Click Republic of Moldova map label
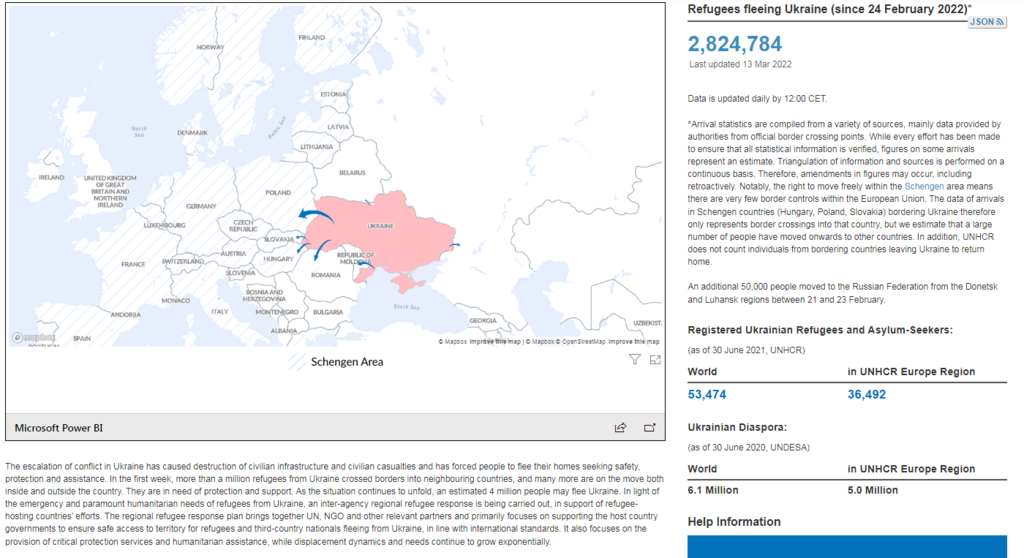 356,258
